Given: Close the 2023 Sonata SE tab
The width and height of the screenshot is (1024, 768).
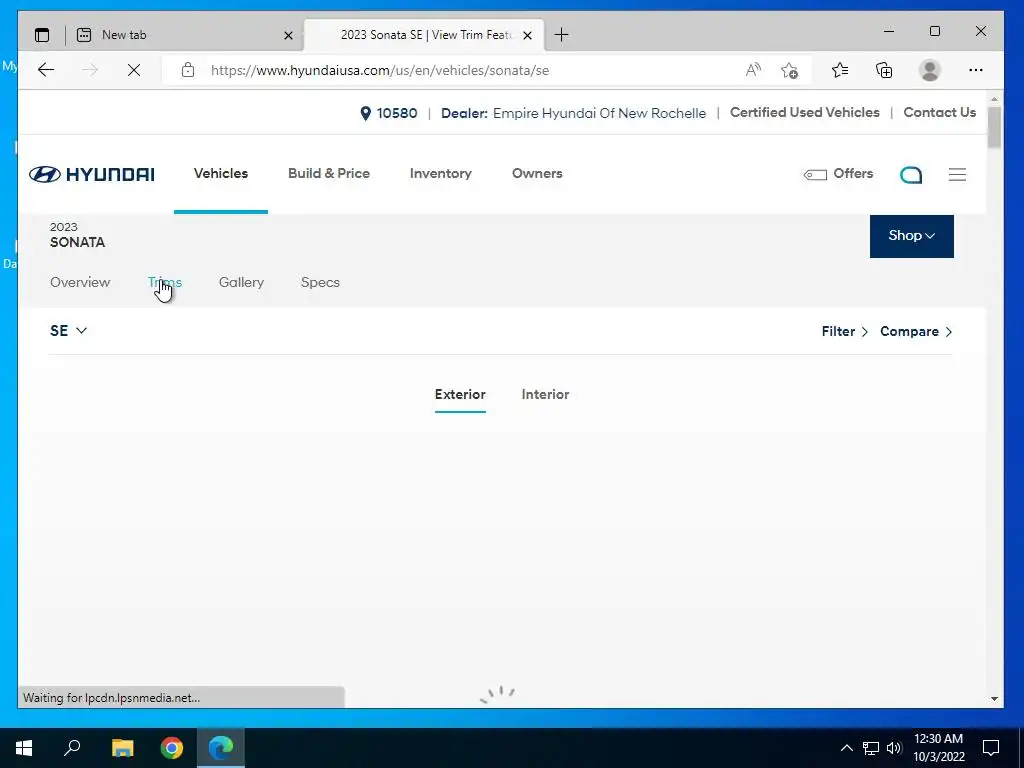Looking at the screenshot, I should click(528, 35).
